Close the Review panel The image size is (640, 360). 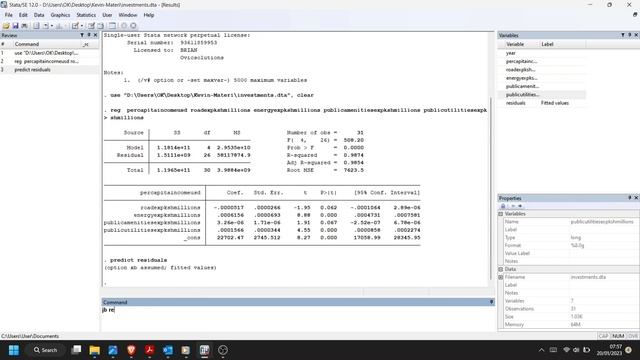coord(96,36)
